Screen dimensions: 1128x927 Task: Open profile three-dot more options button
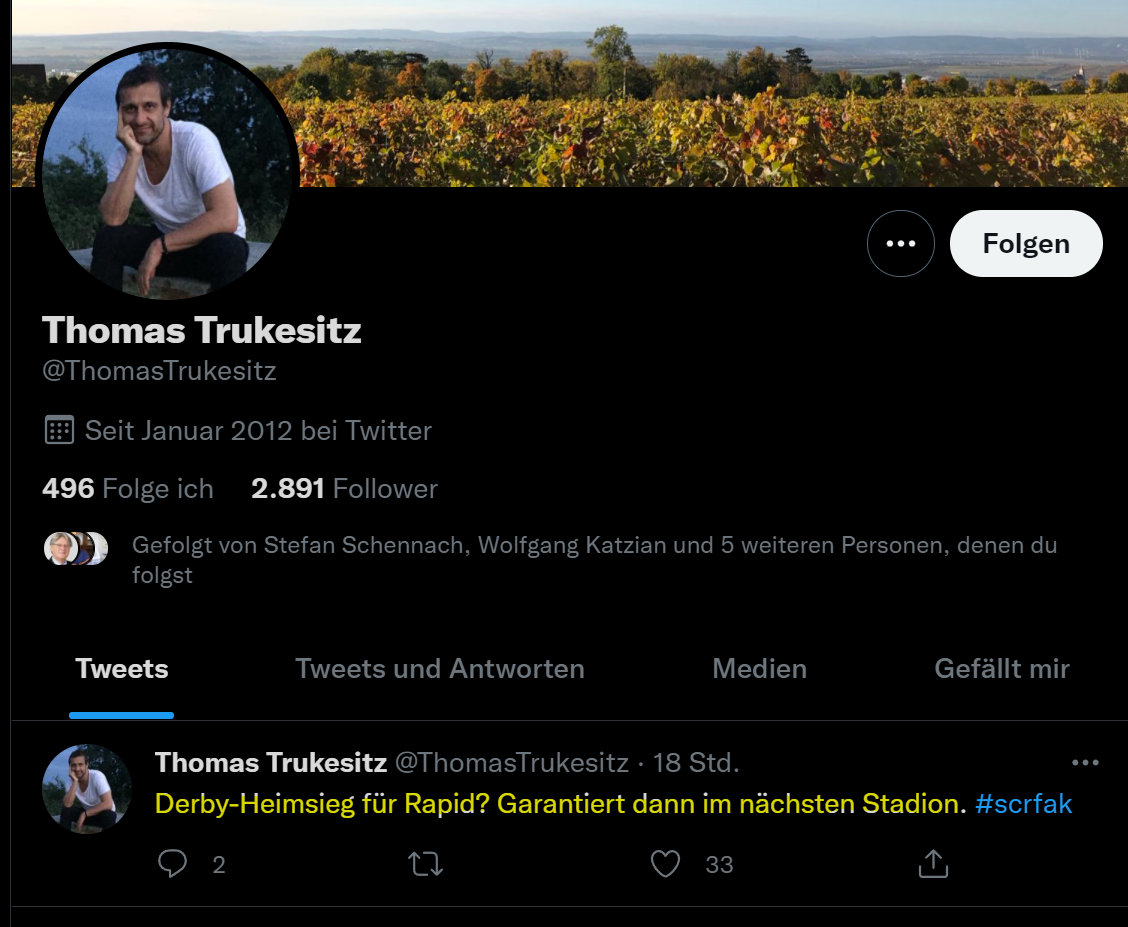[901, 244]
